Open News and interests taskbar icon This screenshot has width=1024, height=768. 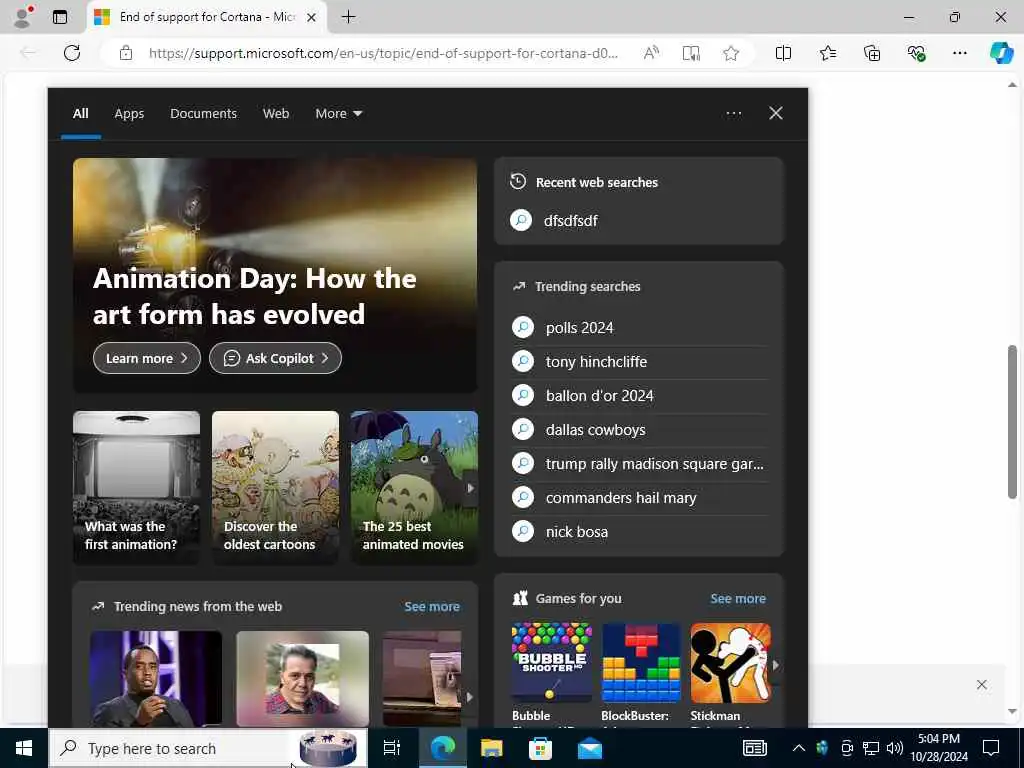point(754,748)
